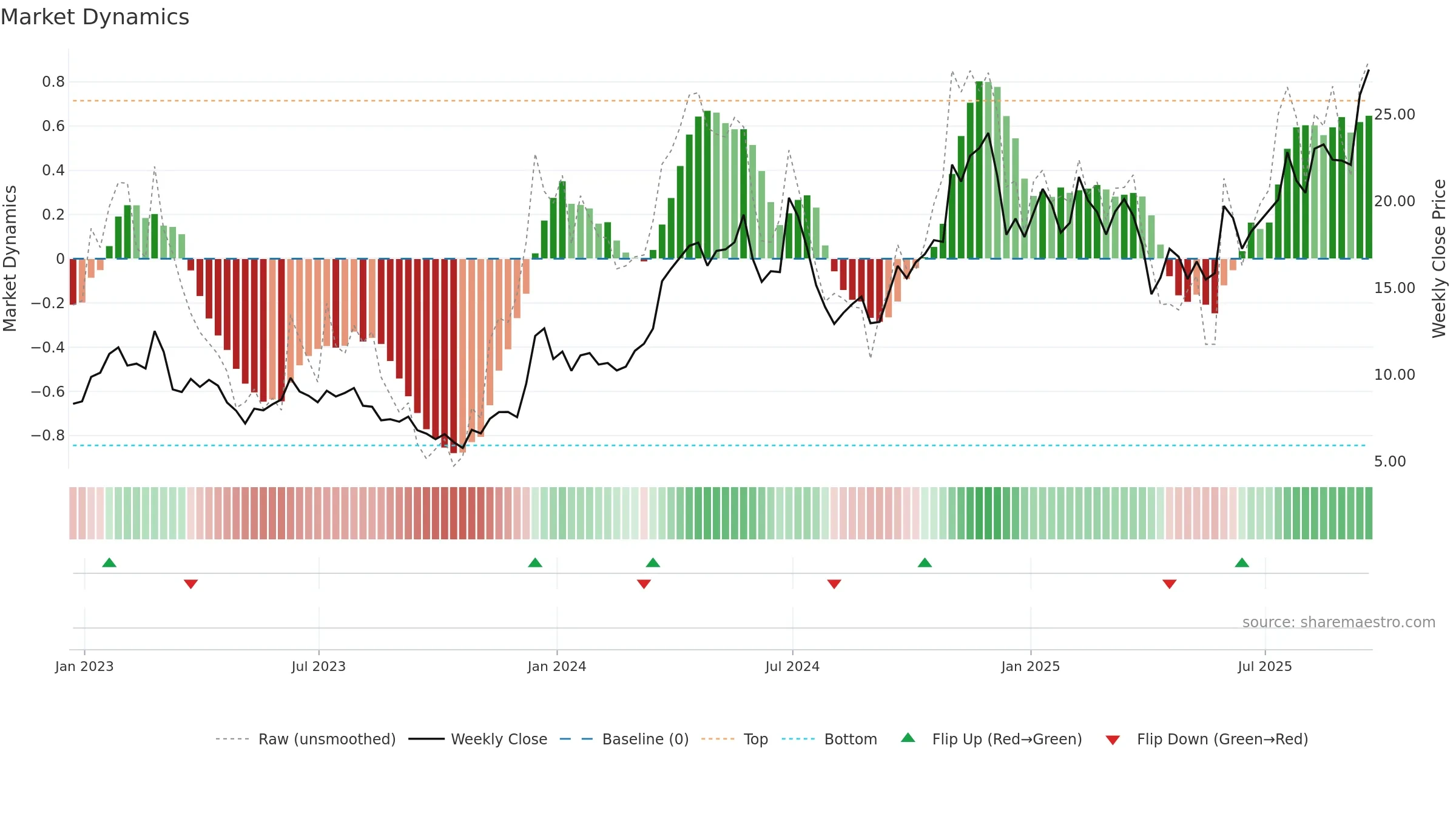Click the source: sharemaestro.com text

1339,622
